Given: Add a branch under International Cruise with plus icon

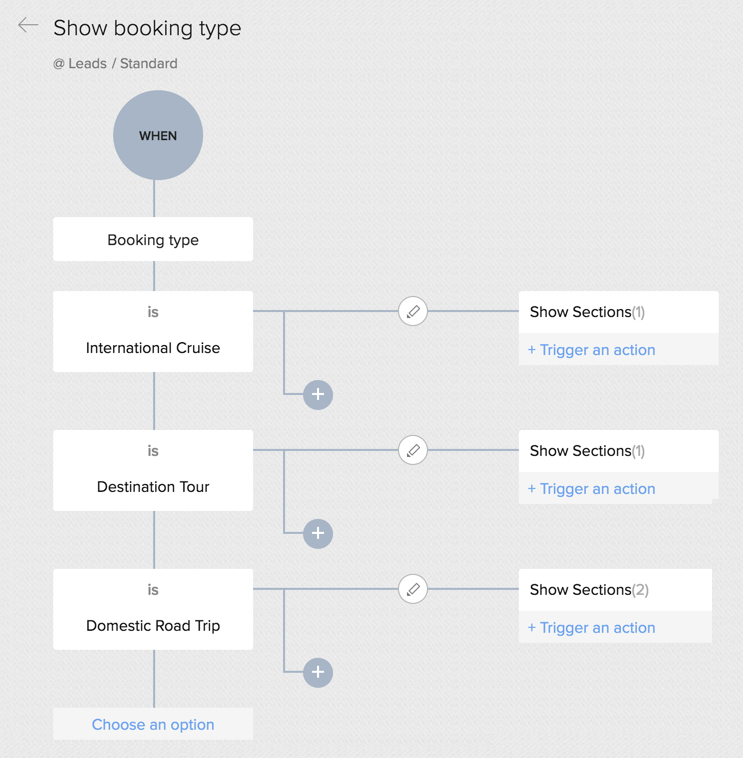Looking at the screenshot, I should click(318, 395).
